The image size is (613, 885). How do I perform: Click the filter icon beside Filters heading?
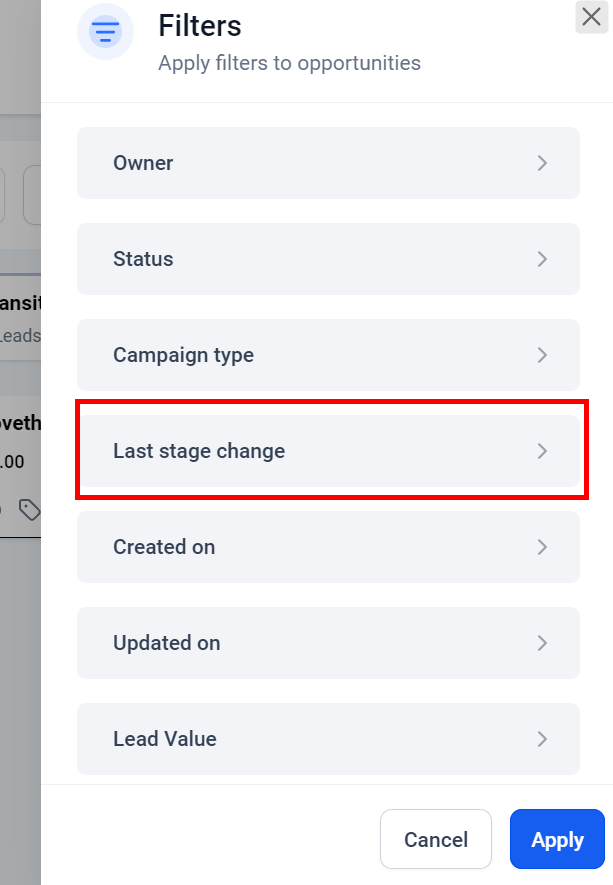105,32
